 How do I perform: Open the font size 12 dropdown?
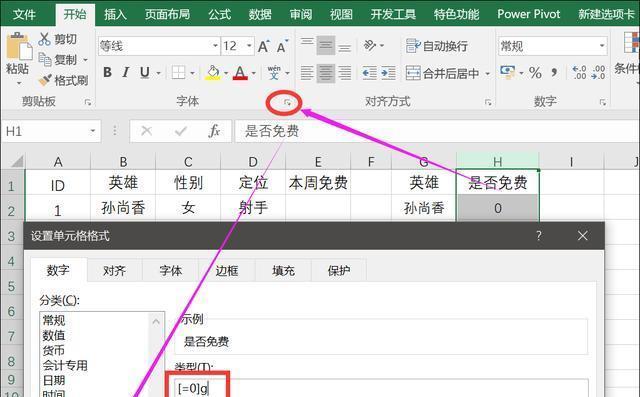(249, 46)
